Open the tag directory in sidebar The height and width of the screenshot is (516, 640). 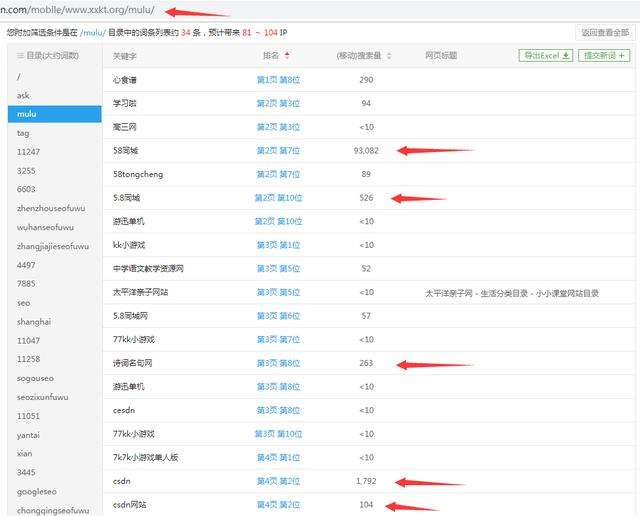23,133
